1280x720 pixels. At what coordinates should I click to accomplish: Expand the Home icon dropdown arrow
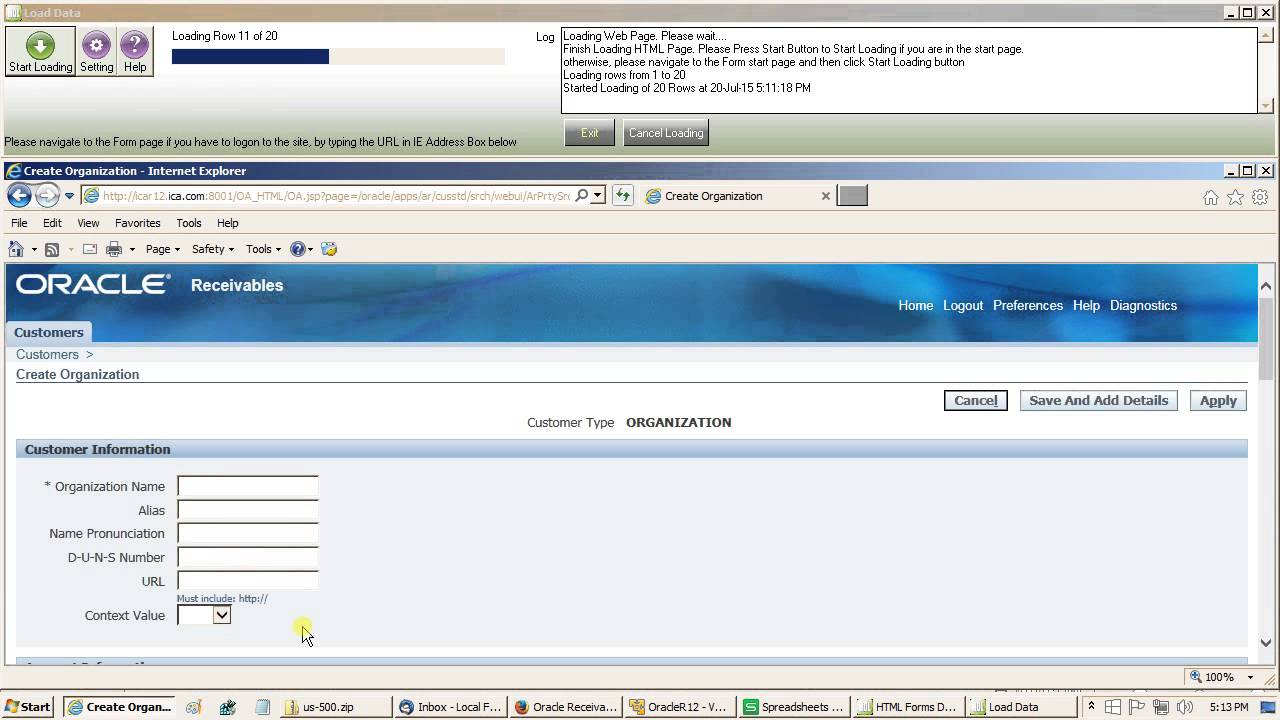(x=33, y=249)
